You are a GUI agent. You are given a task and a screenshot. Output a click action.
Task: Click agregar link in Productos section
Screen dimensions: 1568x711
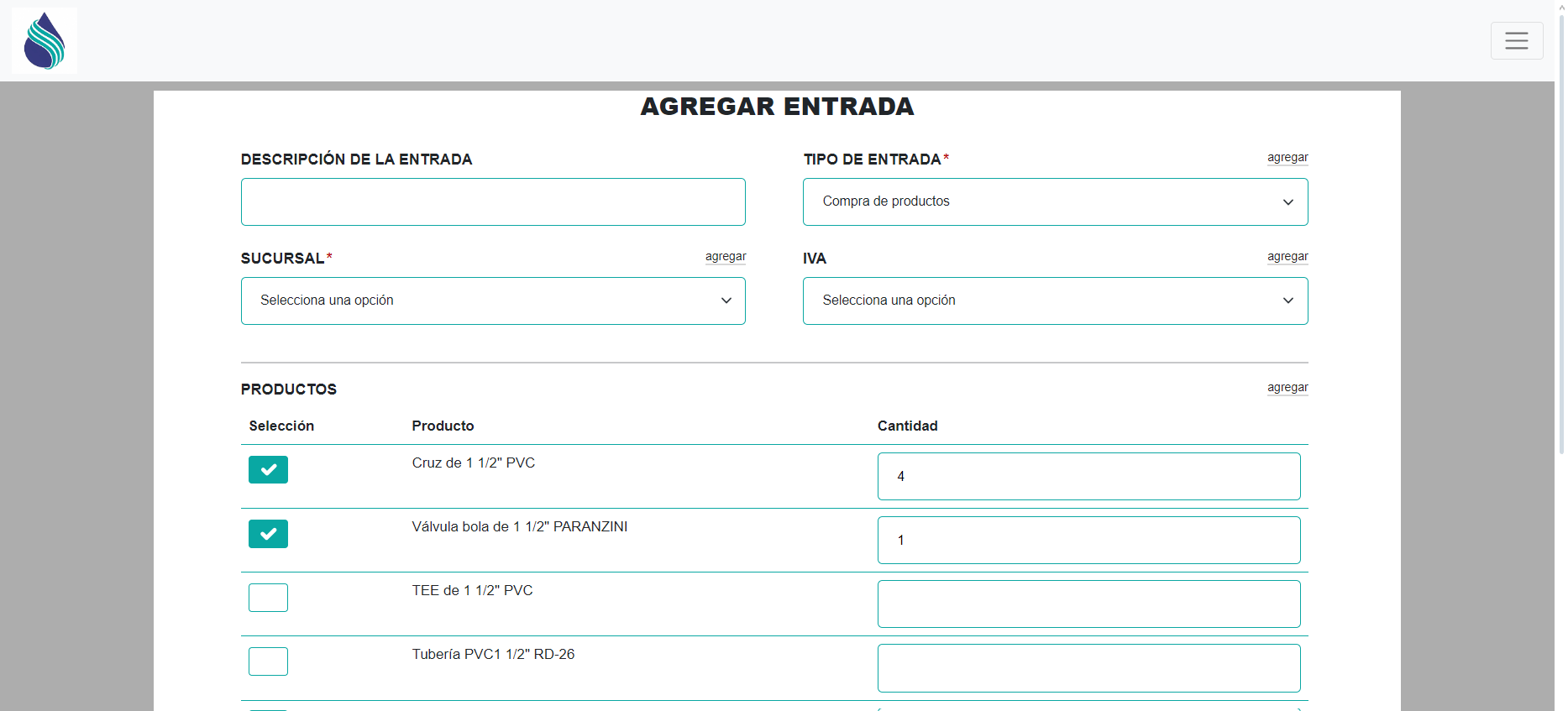click(1287, 388)
